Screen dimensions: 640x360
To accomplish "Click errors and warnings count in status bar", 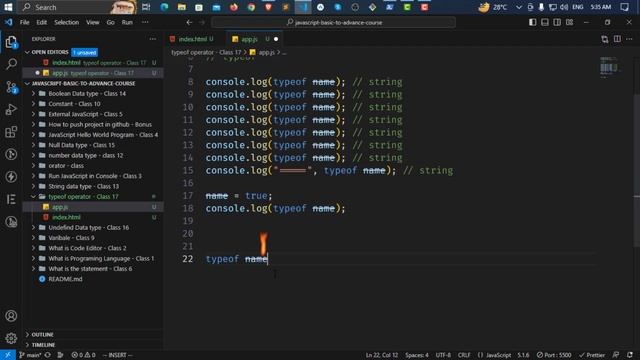I will [x=83, y=355].
